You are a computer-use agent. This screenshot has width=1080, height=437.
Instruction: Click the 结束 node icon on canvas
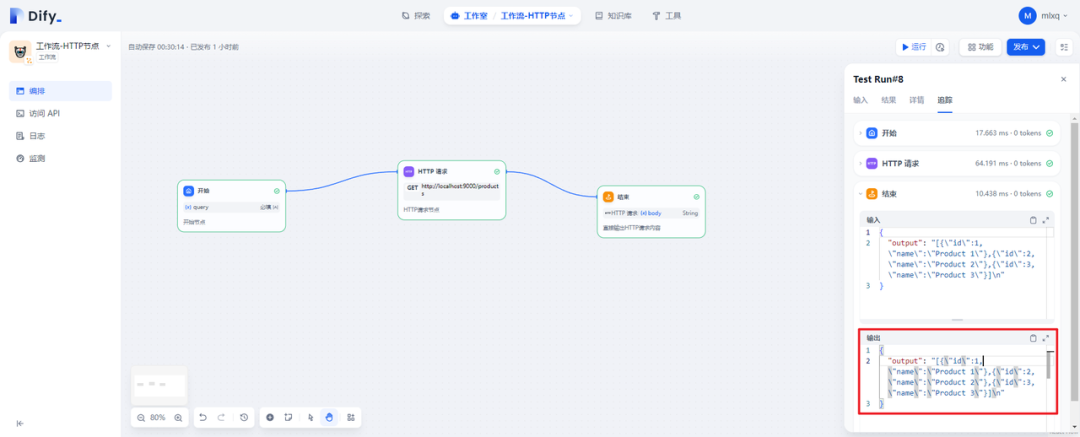[x=608, y=196]
